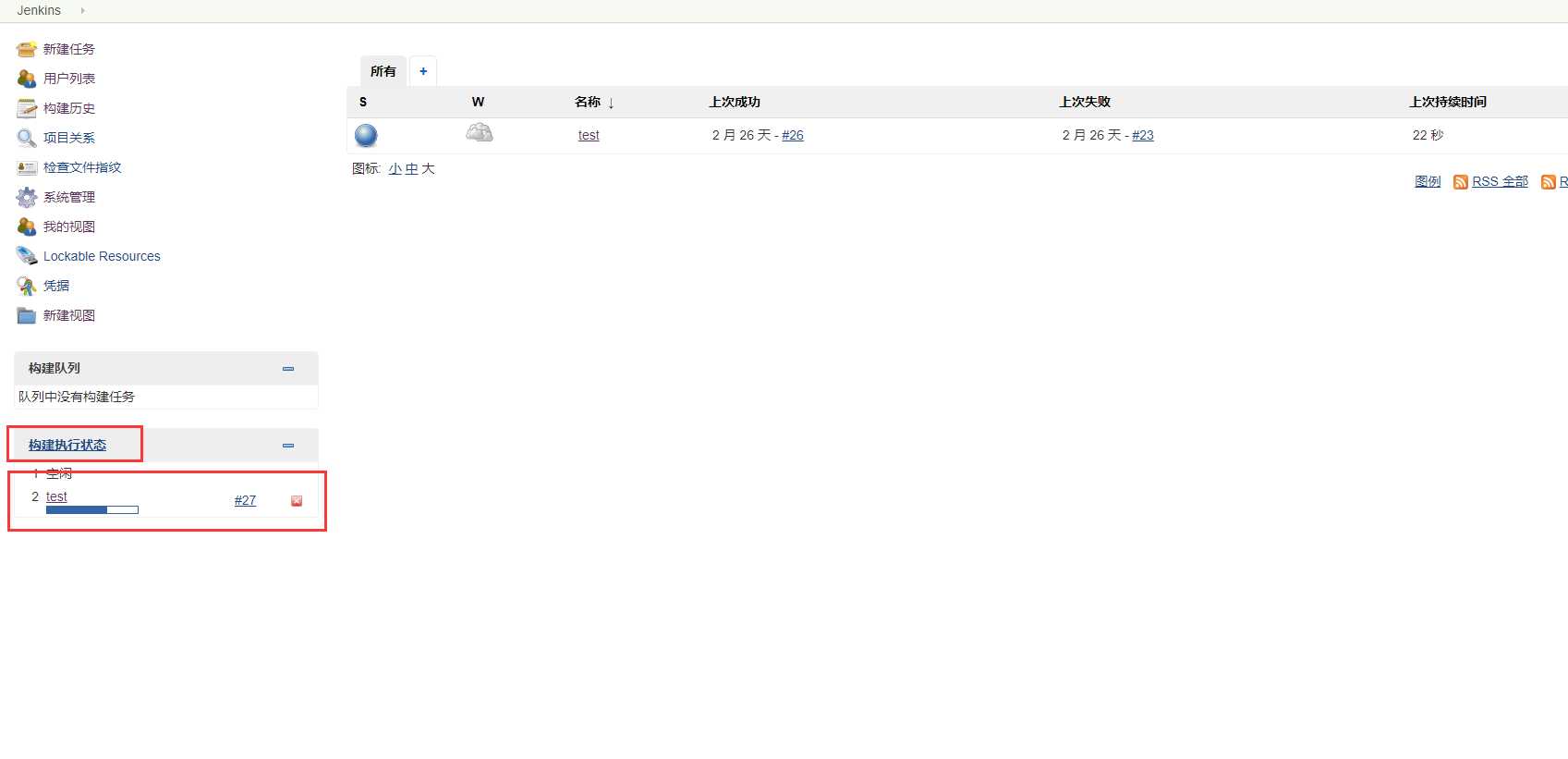Open test job in executor list
1568x759 pixels.
click(x=56, y=496)
